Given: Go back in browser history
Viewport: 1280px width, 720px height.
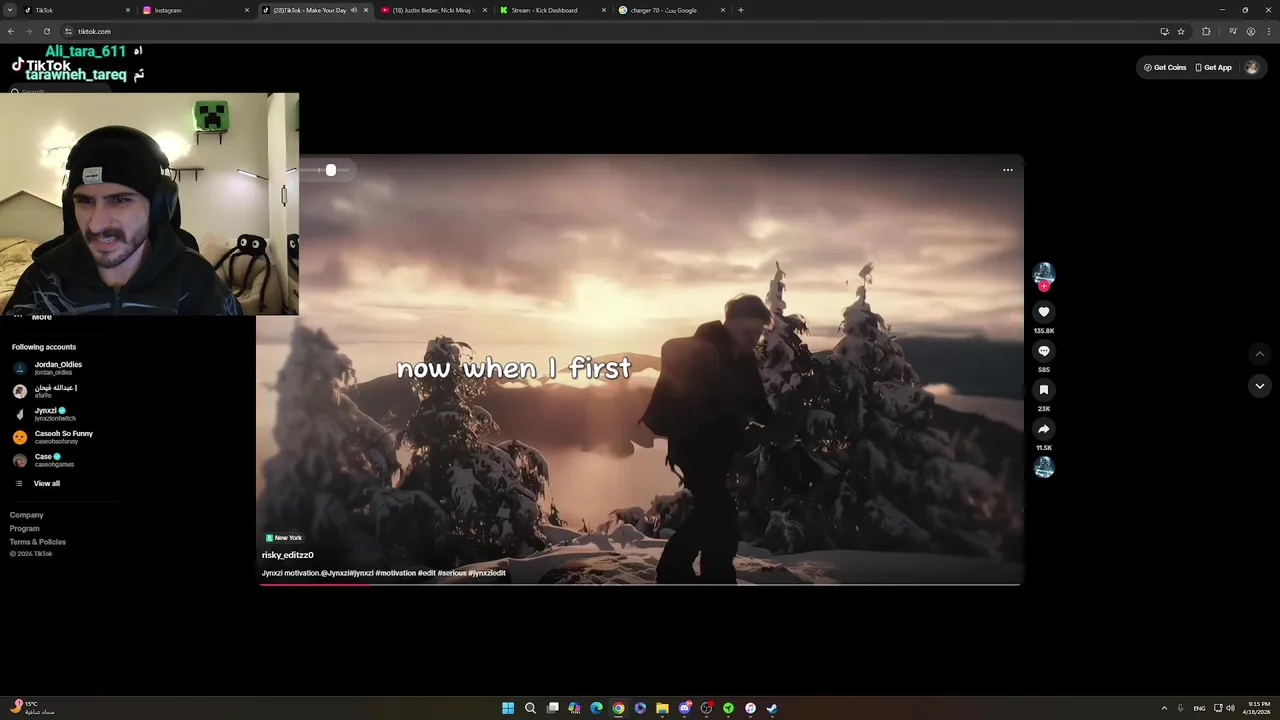Looking at the screenshot, I should [x=11, y=31].
